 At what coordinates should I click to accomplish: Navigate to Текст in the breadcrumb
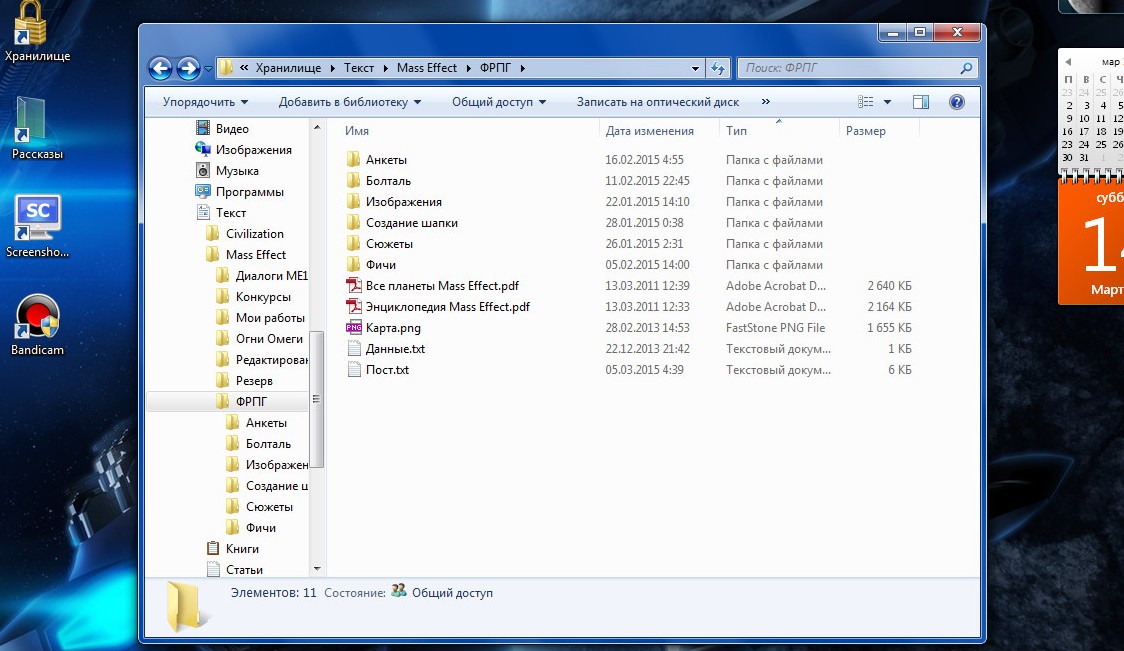coord(358,68)
